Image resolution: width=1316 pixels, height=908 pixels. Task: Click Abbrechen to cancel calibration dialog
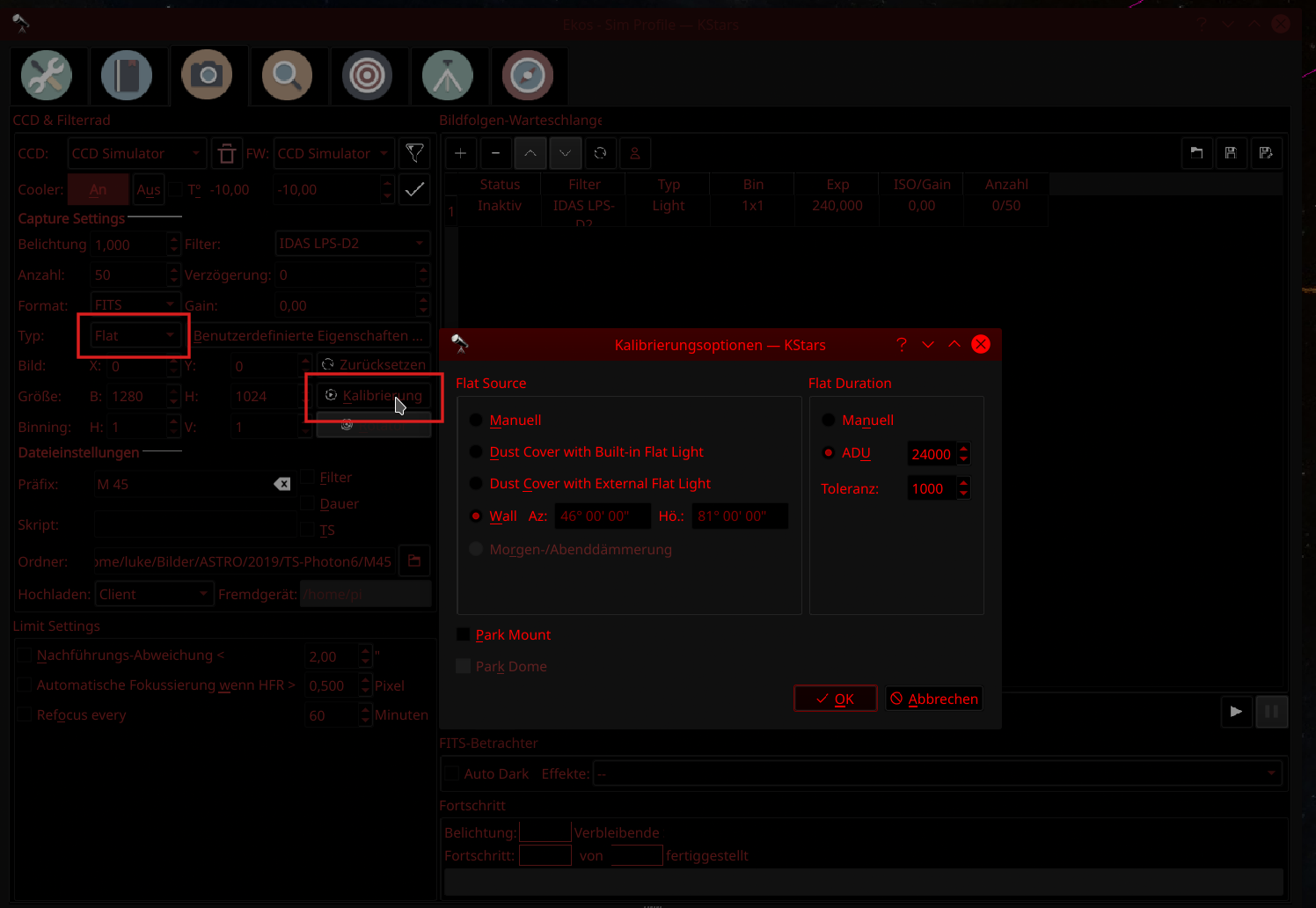coord(933,699)
